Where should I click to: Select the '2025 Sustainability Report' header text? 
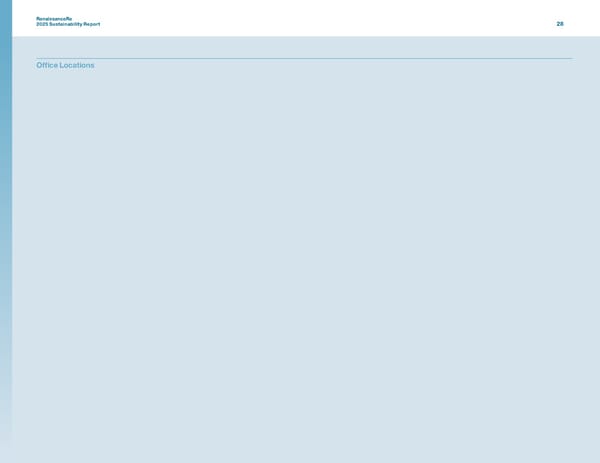click(68, 24)
